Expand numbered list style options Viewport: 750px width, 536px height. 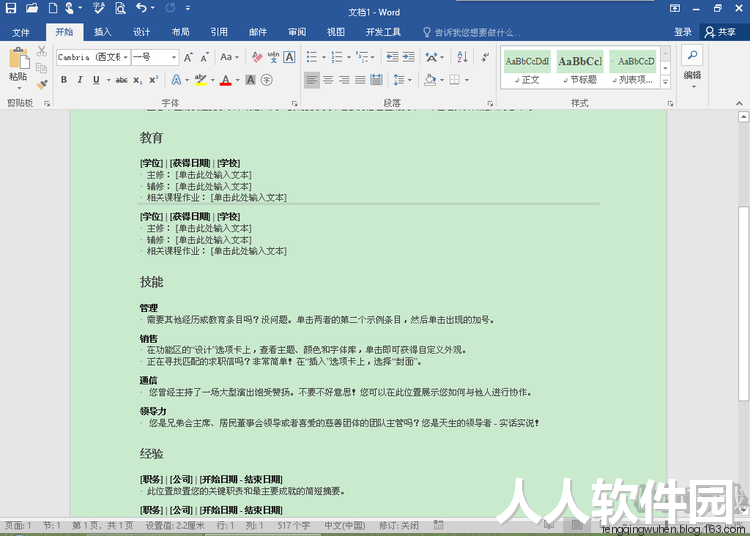(x=349, y=57)
